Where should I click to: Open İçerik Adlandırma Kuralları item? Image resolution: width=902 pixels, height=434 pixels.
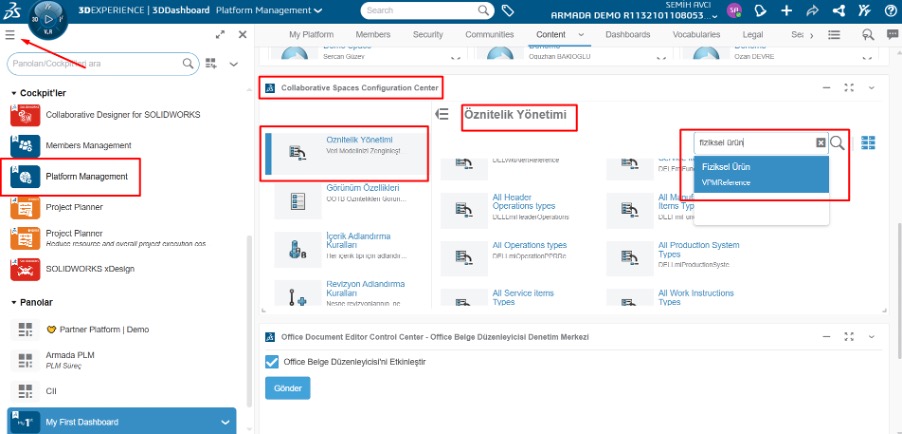358,240
